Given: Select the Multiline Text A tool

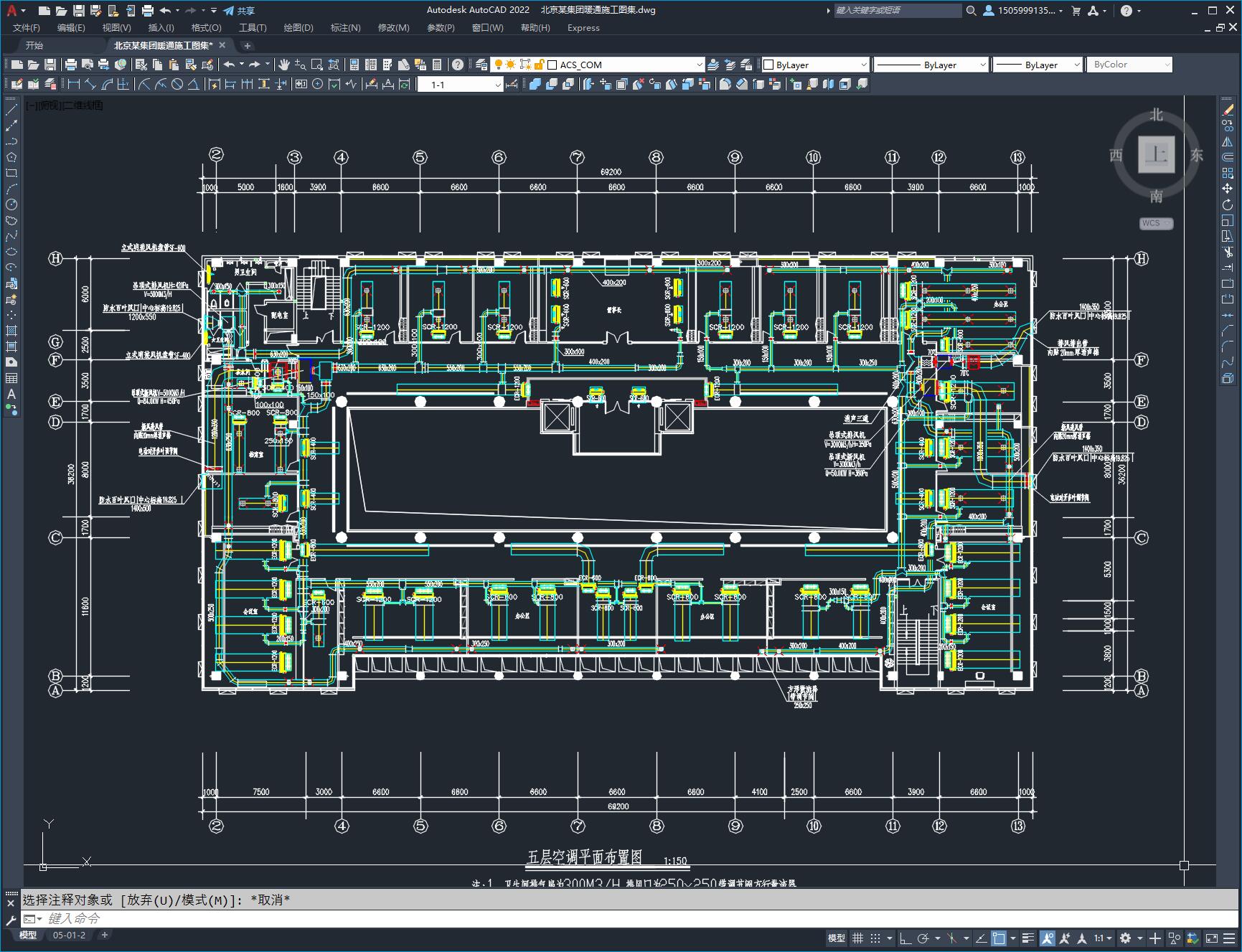Looking at the screenshot, I should click(11, 394).
